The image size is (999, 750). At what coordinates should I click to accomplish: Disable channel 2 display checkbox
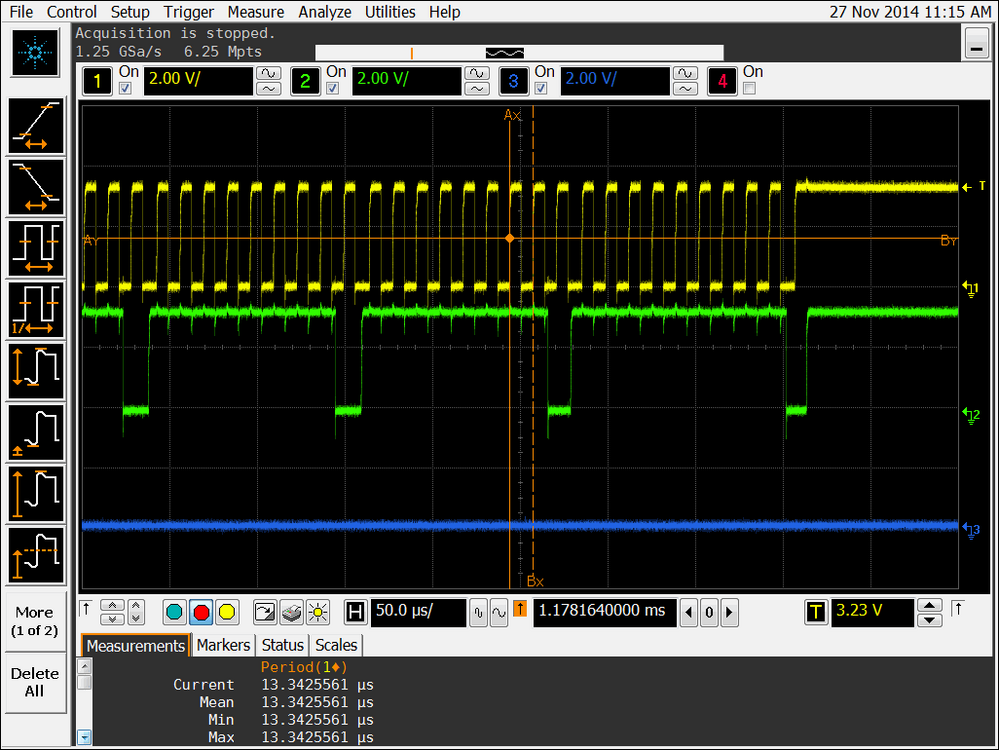(x=332, y=89)
